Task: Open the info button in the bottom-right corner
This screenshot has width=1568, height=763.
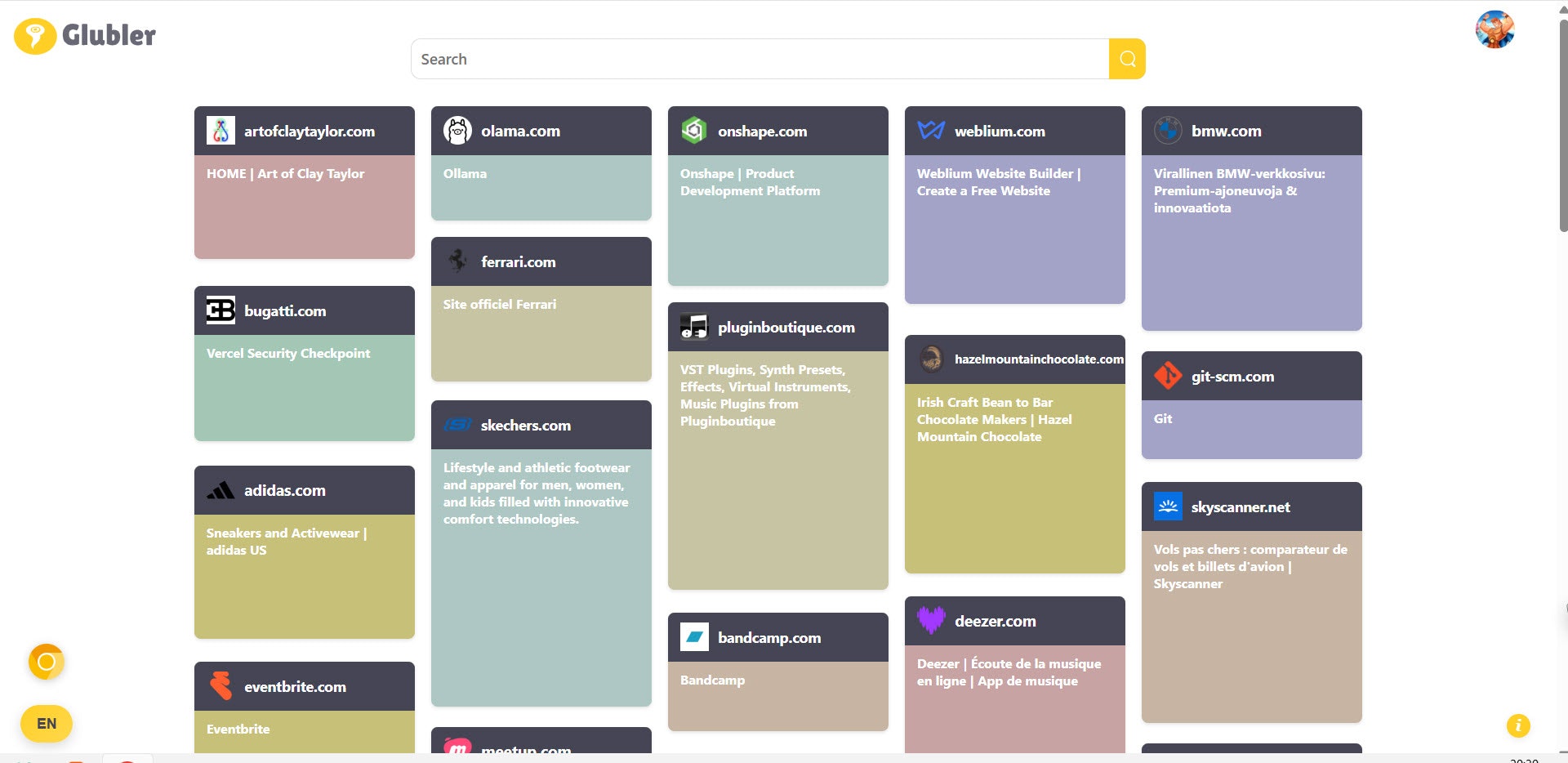Action: click(1517, 725)
